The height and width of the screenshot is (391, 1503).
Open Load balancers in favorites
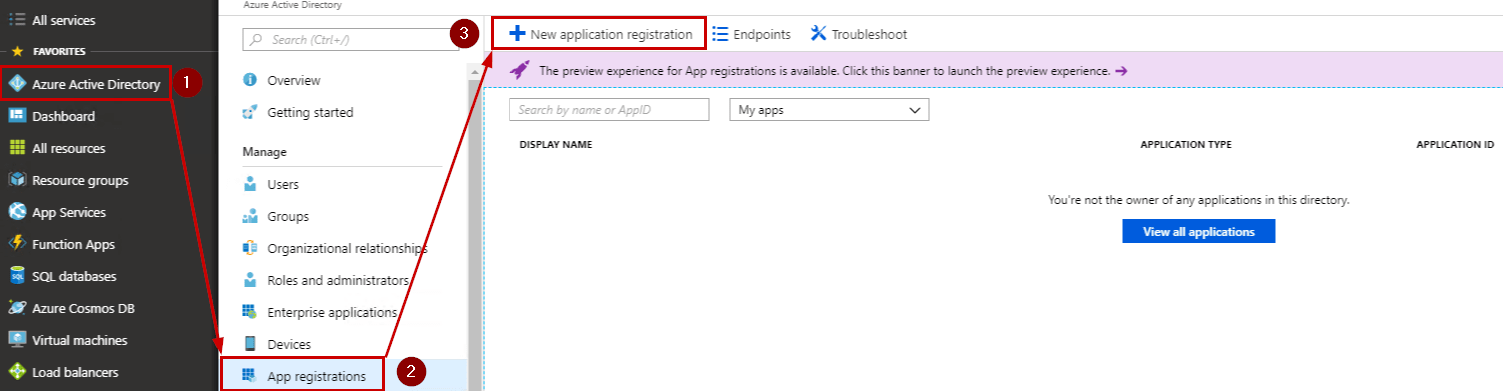click(x=76, y=372)
